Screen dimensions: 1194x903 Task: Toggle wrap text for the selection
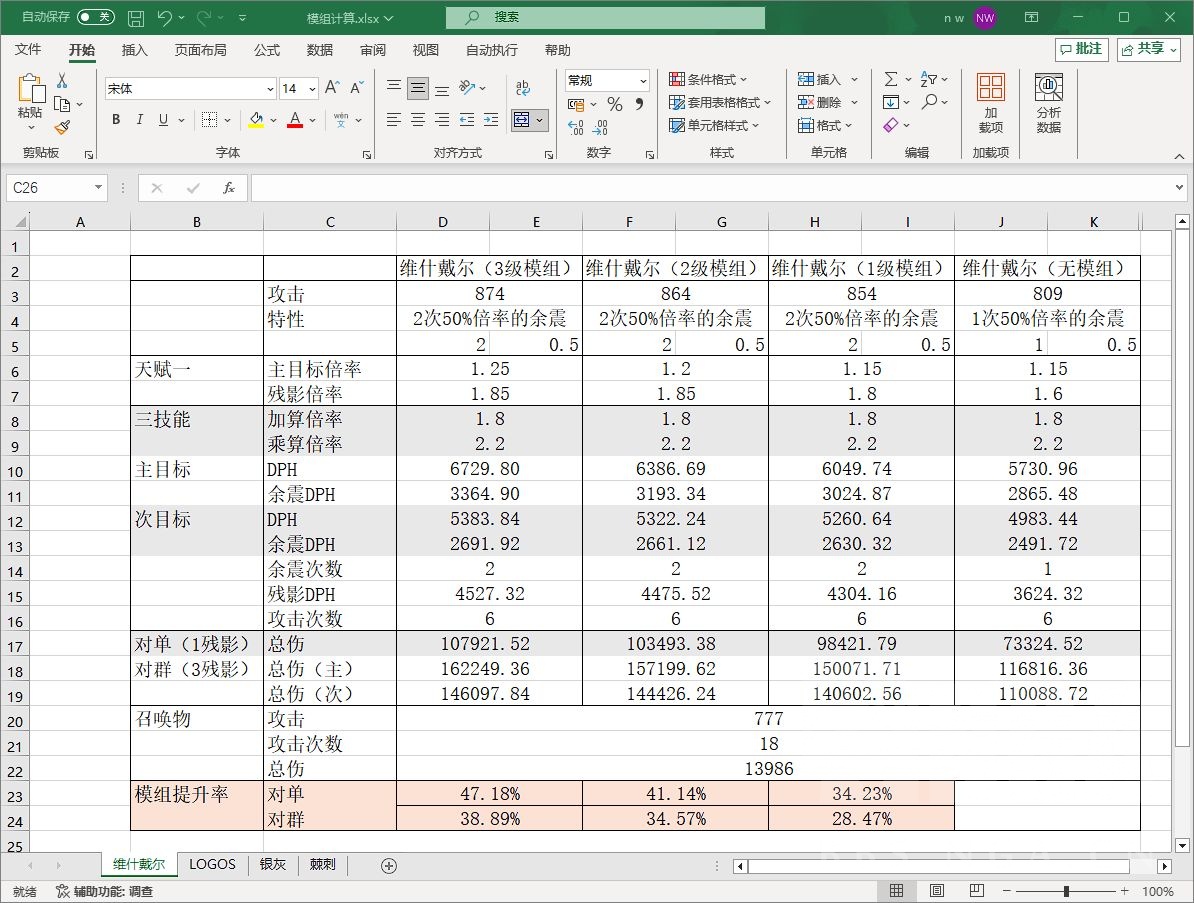[522, 88]
